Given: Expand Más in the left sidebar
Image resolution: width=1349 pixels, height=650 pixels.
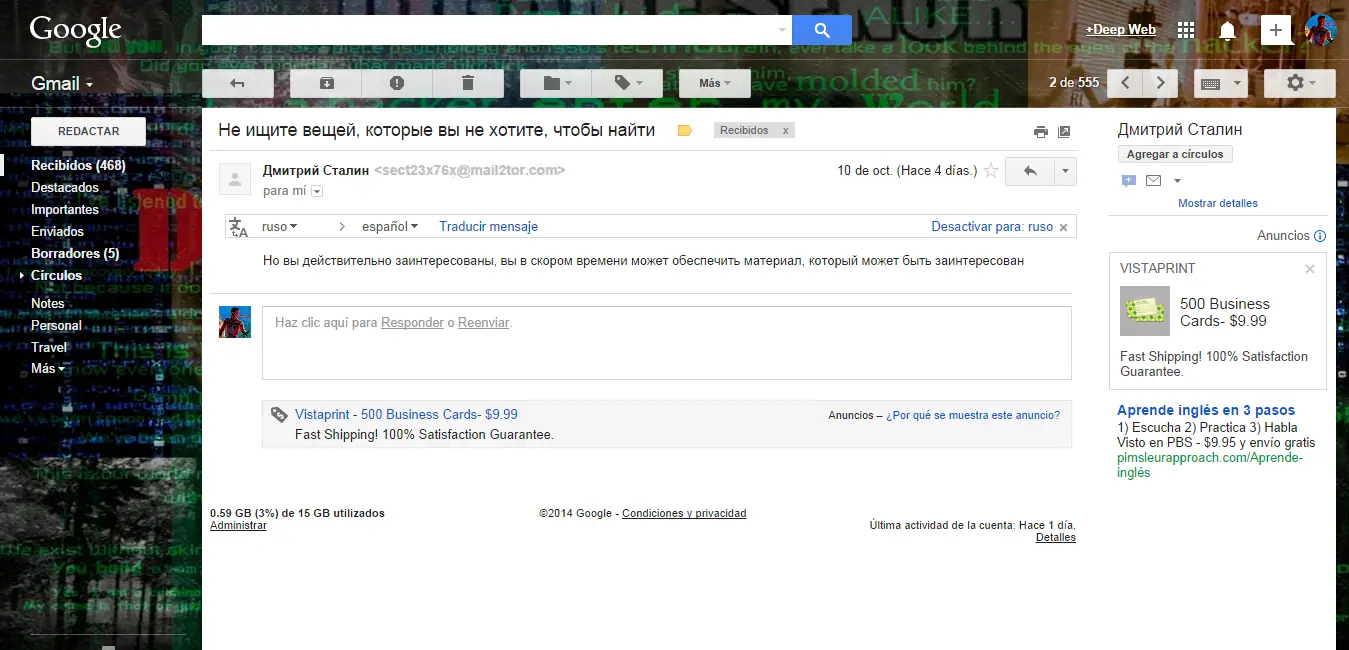Looking at the screenshot, I should coord(48,369).
